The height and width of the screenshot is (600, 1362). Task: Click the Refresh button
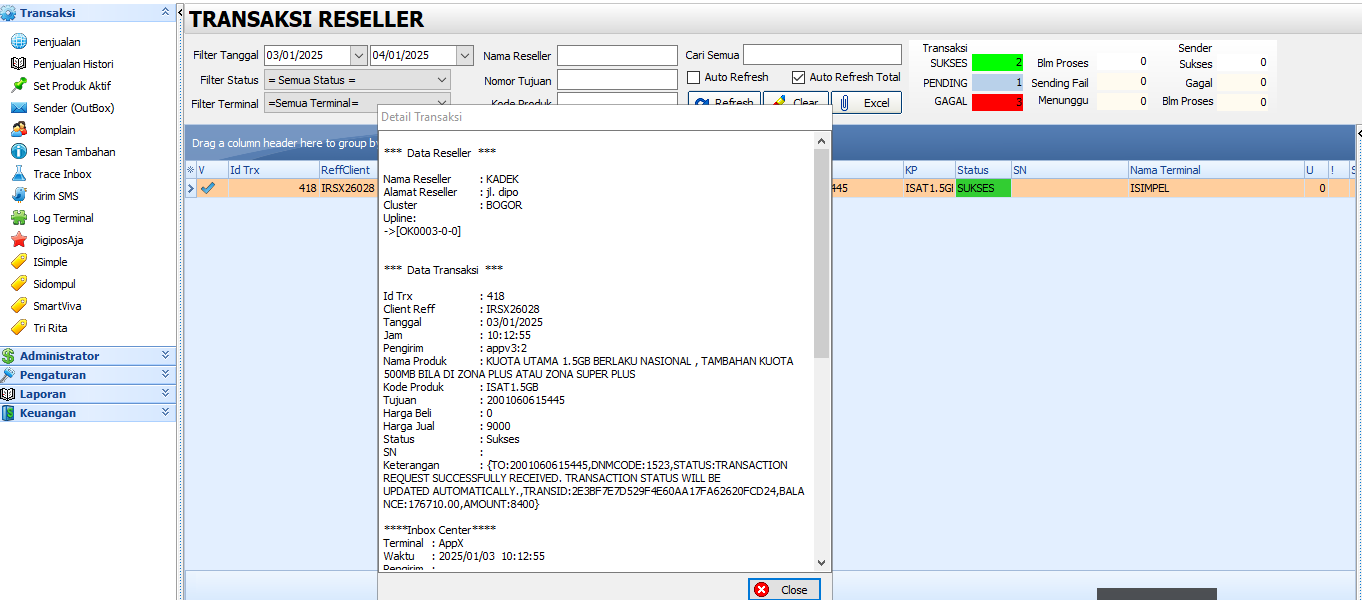(x=723, y=102)
